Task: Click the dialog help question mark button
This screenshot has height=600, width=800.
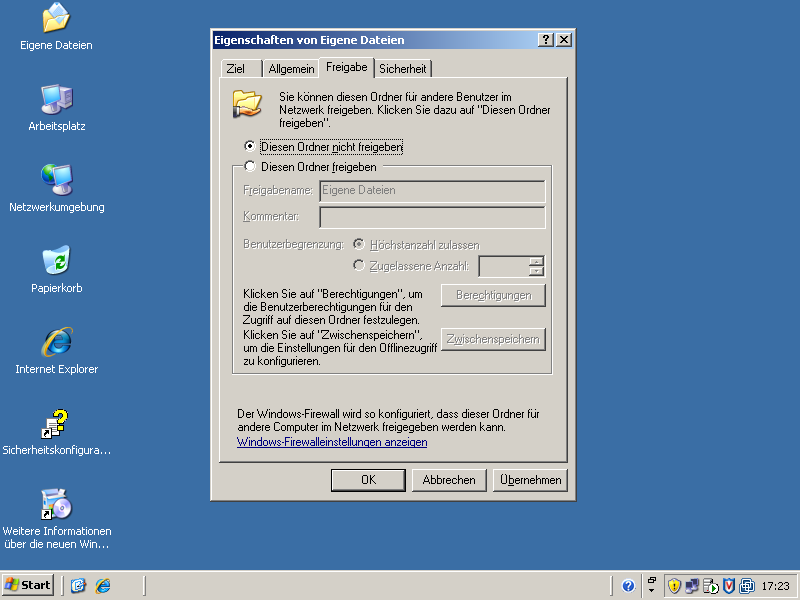Action: click(x=545, y=40)
